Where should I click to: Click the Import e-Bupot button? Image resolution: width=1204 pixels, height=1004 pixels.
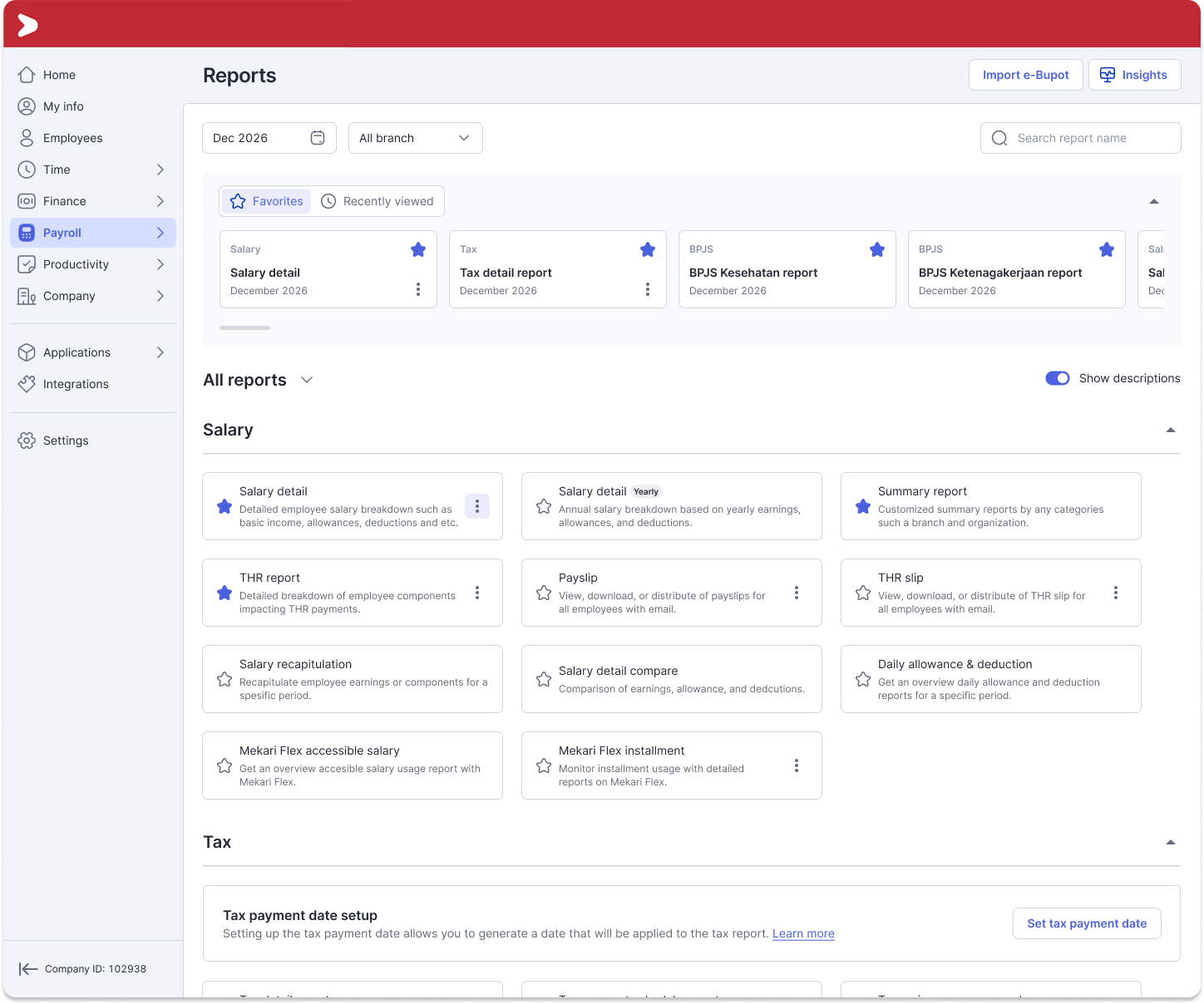(x=1026, y=75)
